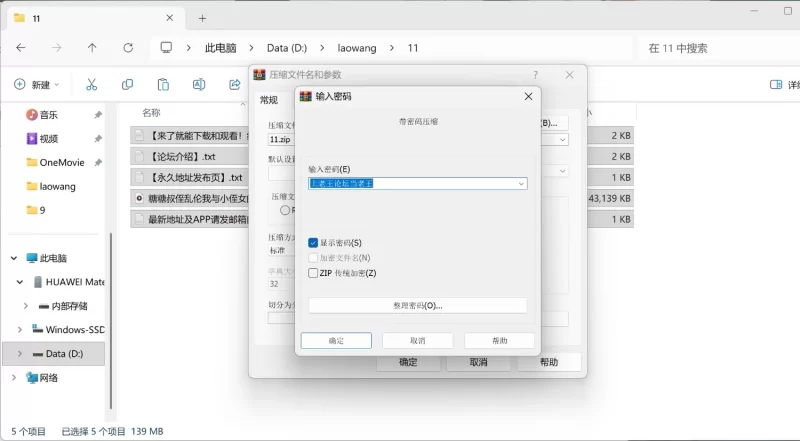
Task: Uncheck the 显示密码(S) checkbox
Action: 314,243
